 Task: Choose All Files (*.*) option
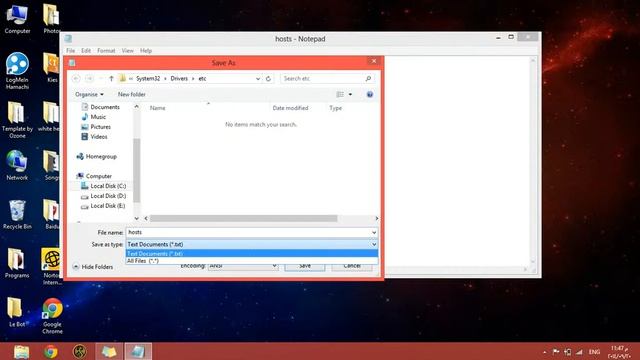coord(251,261)
